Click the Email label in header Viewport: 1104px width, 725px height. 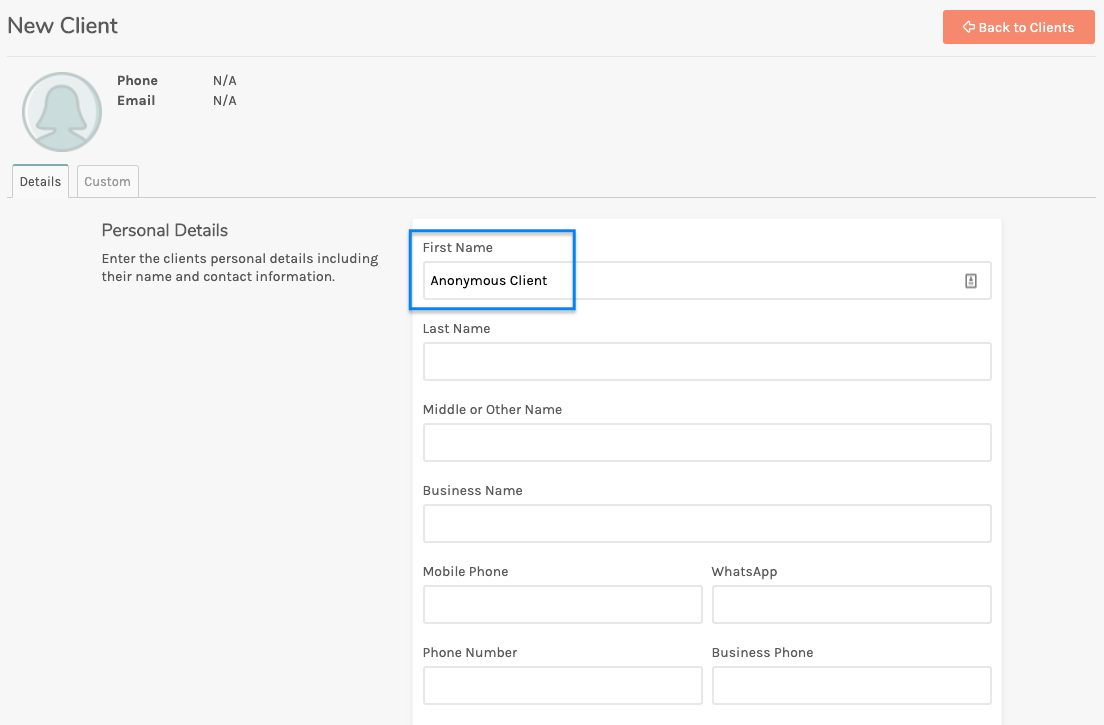[x=136, y=101]
